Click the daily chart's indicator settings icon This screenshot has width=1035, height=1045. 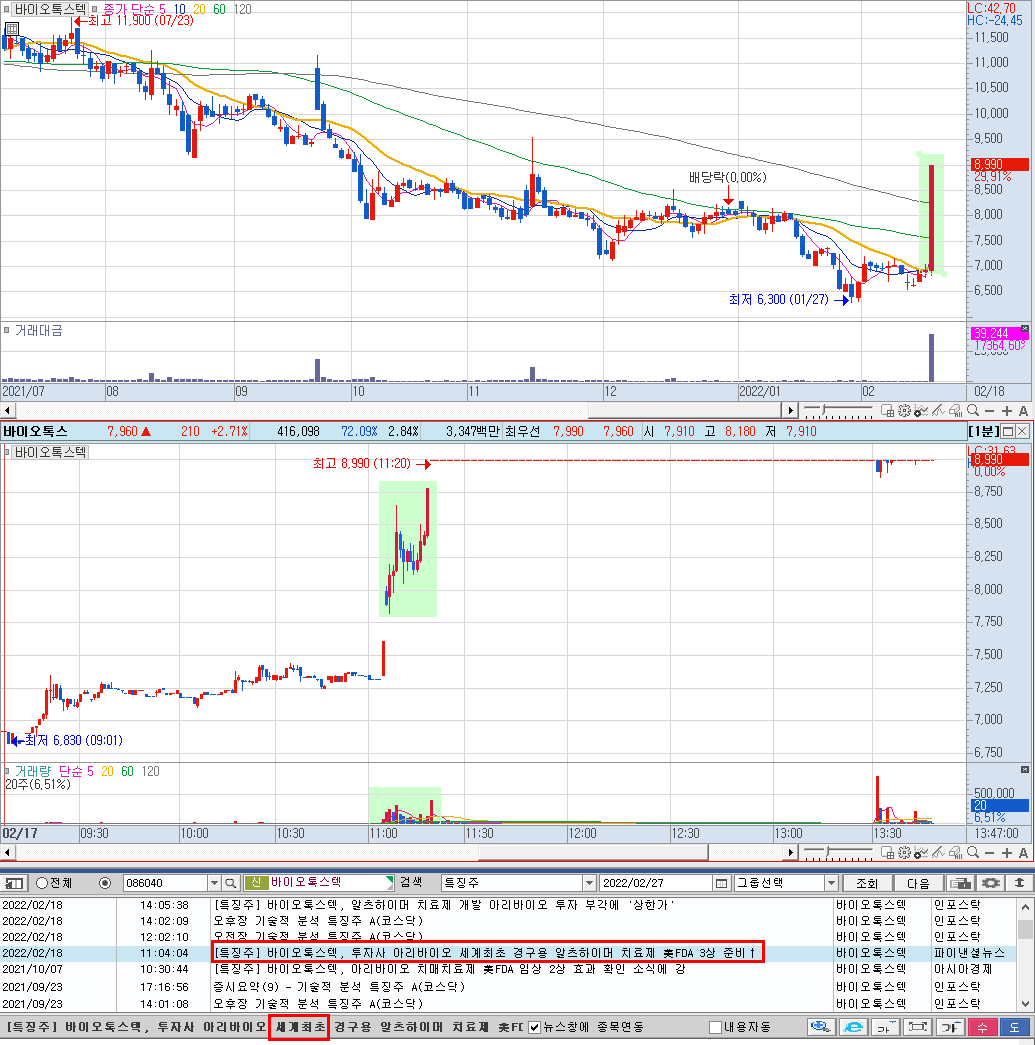pyautogui.click(x=921, y=411)
